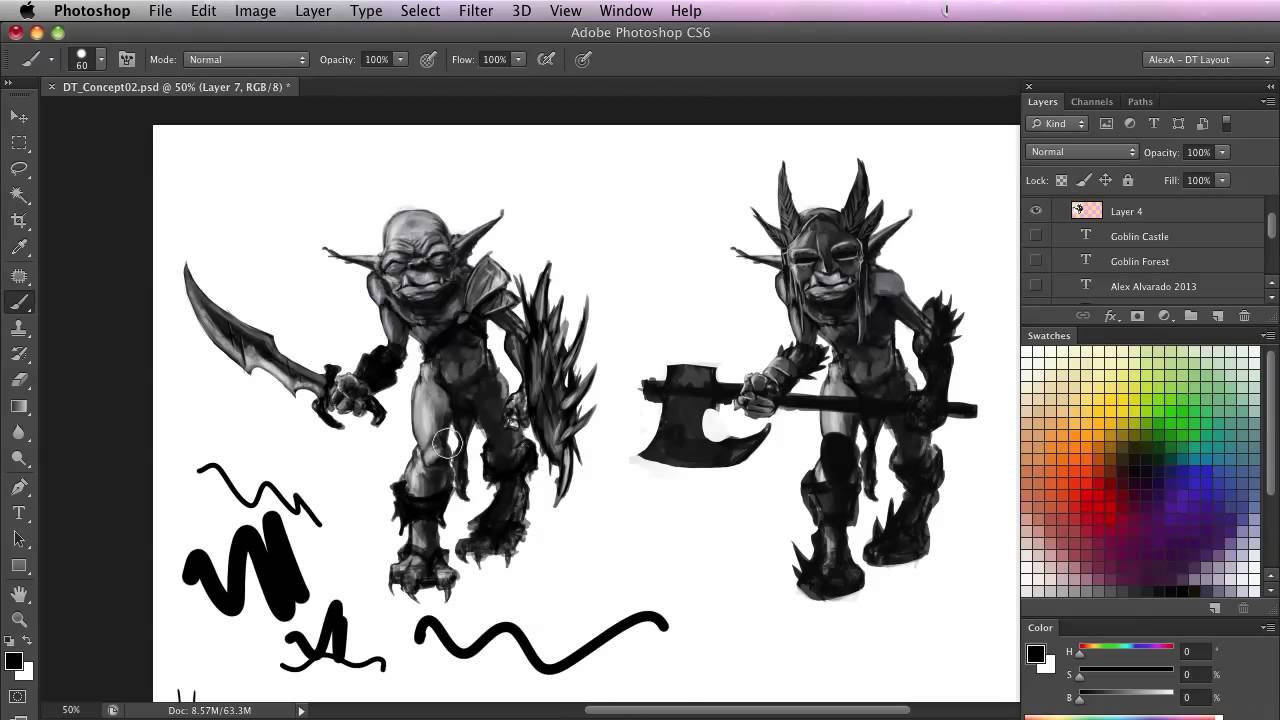This screenshot has height=720, width=1280.
Task: Hide Layer 4 with the eye icon
Action: (1036, 211)
